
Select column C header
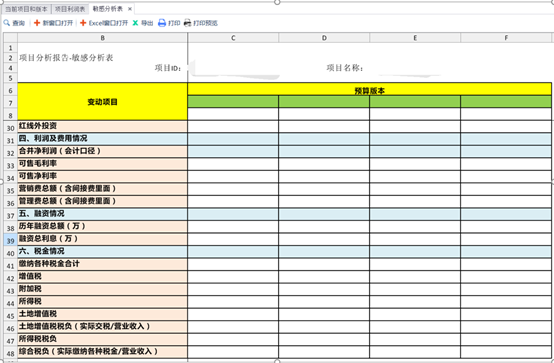[233, 38]
